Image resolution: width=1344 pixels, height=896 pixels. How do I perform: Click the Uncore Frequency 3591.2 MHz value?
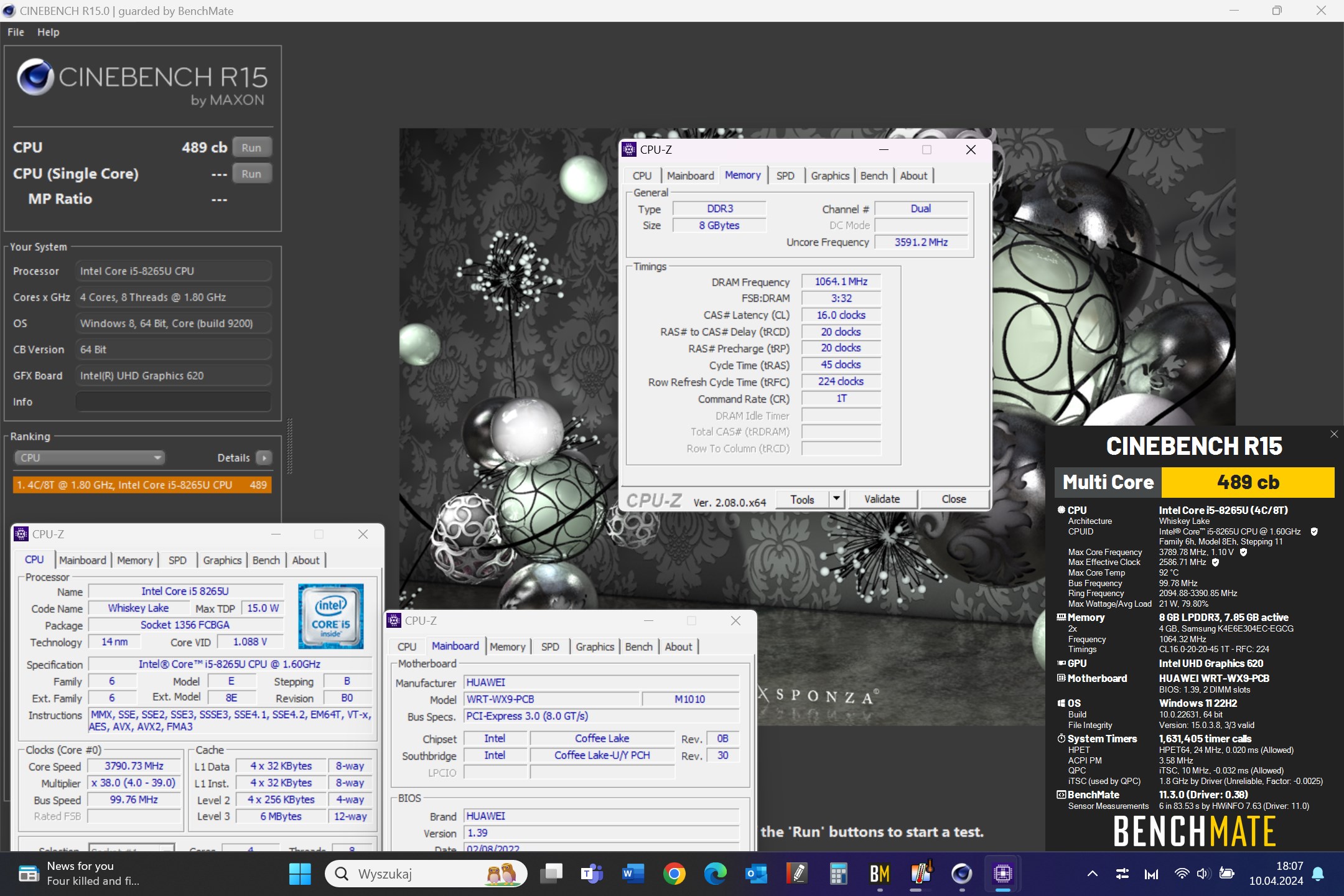[x=921, y=242]
